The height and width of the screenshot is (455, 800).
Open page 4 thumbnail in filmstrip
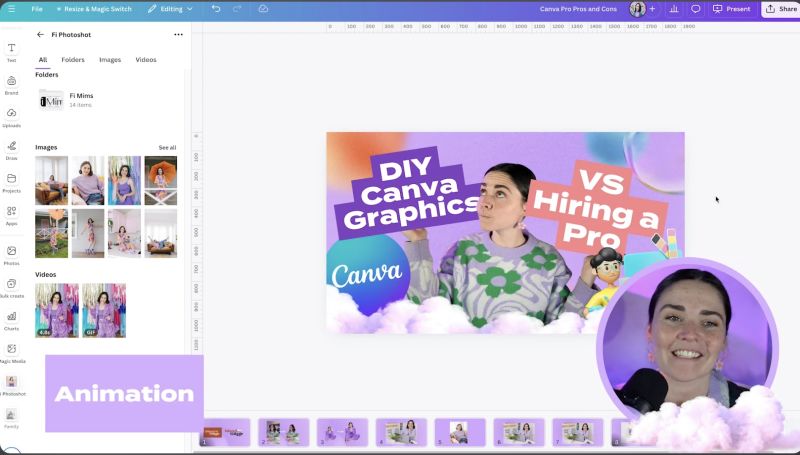(401, 433)
